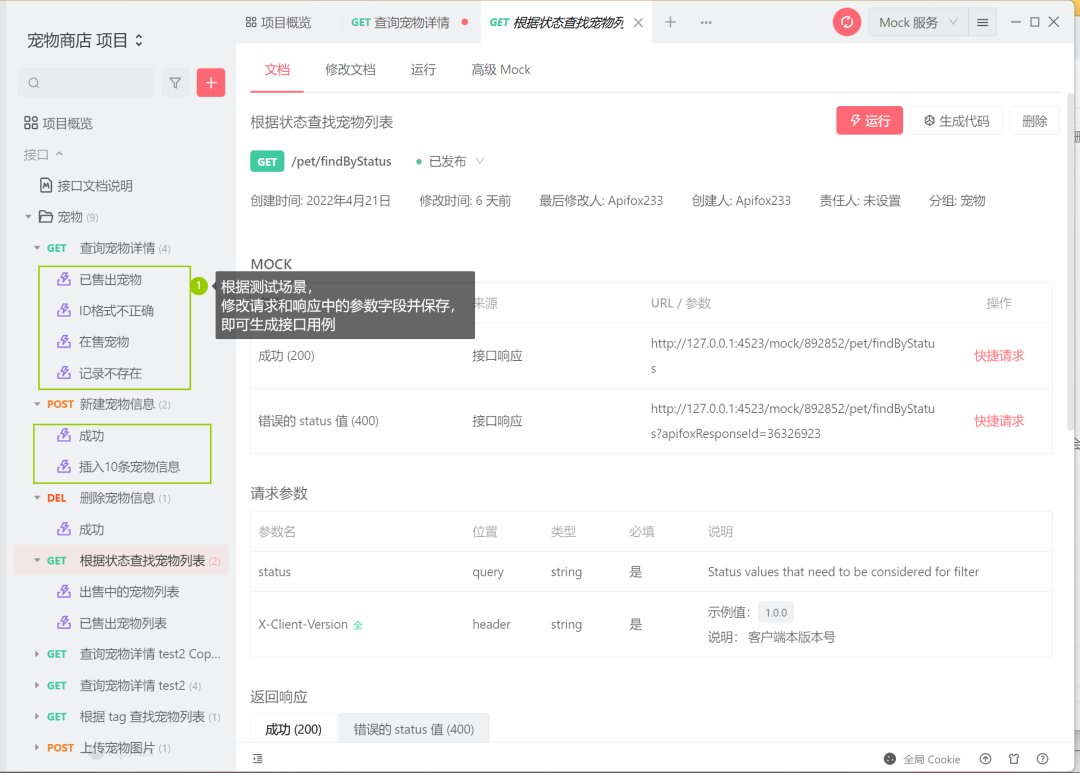The height and width of the screenshot is (773, 1080).
Task: Click the mock URL ending apifoxResponseId=36326923
Action: tap(793, 421)
